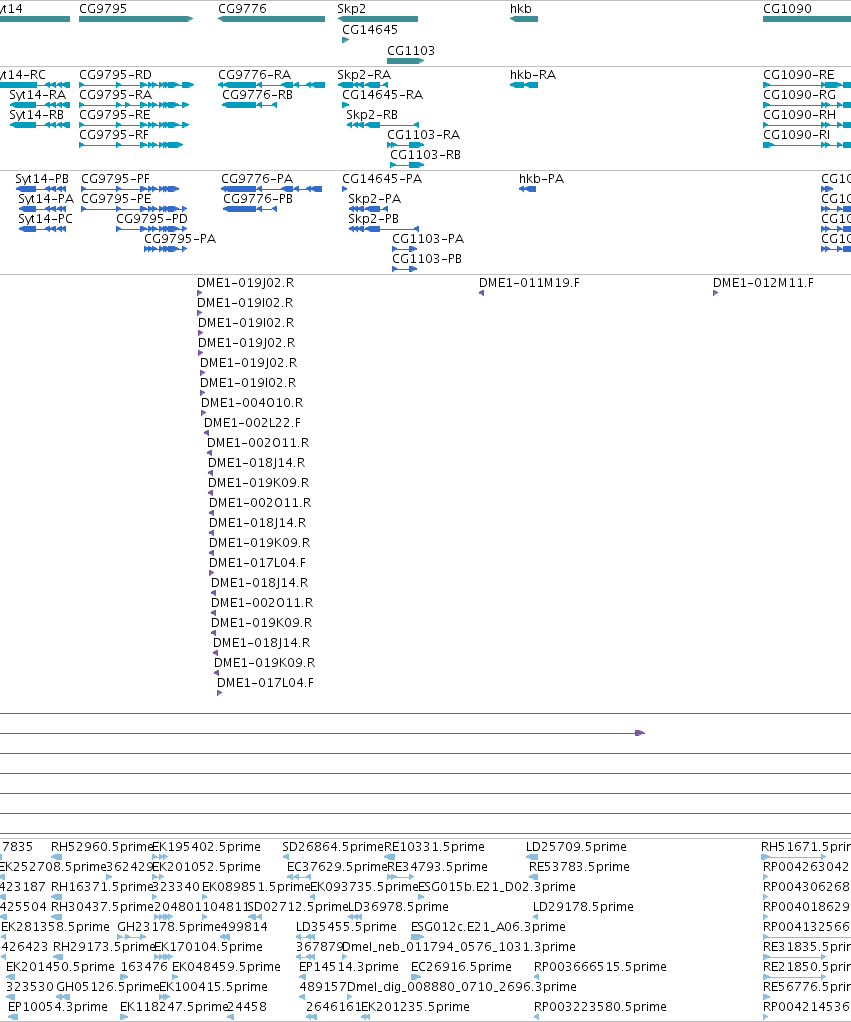Select BAC end DME1-012M11.F
The height and width of the screenshot is (1022, 851).
coord(763,282)
